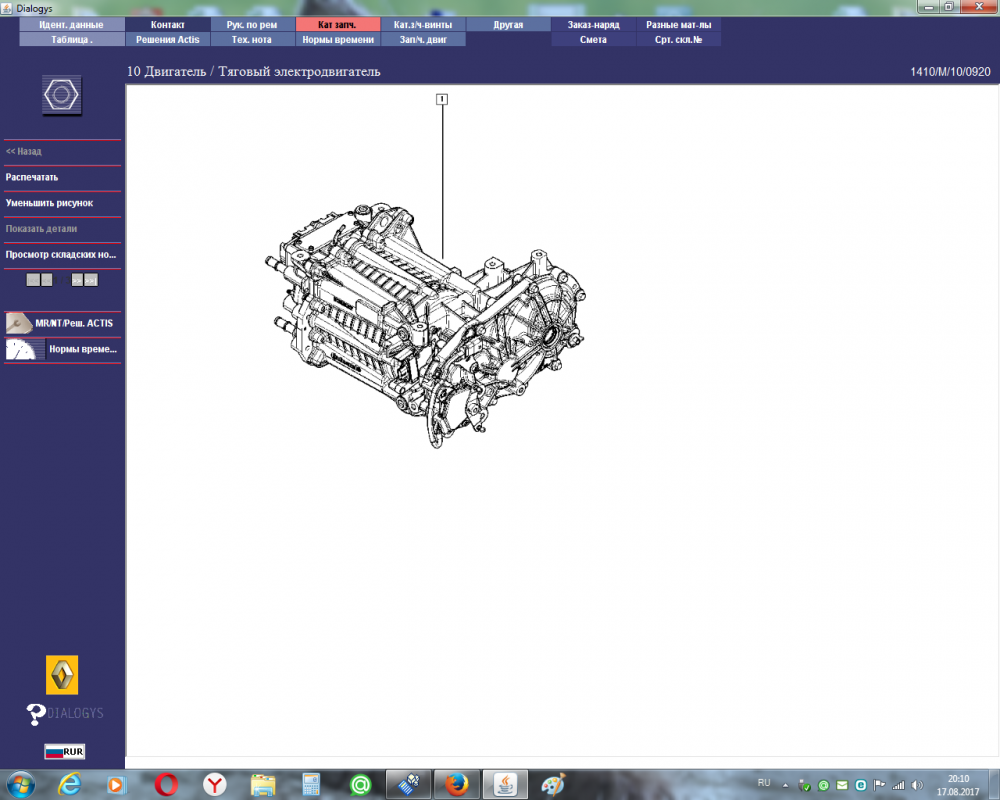The image size is (1000, 800).
Task: Open the Dialogys help question mark
Action: pos(35,714)
